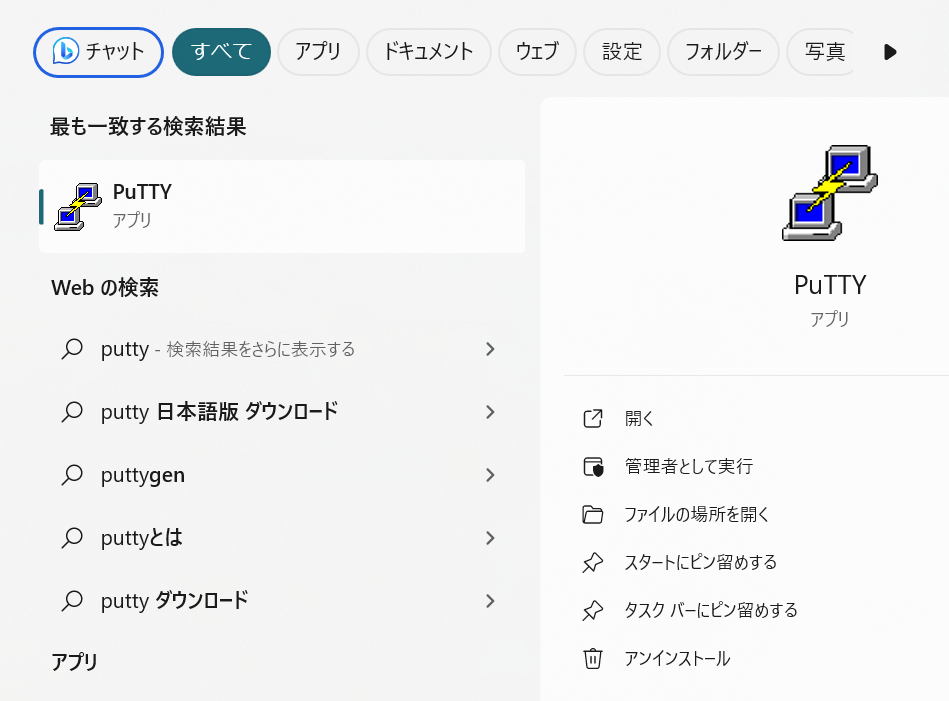Expand the chevron next to 'puttygen'

click(x=490, y=475)
